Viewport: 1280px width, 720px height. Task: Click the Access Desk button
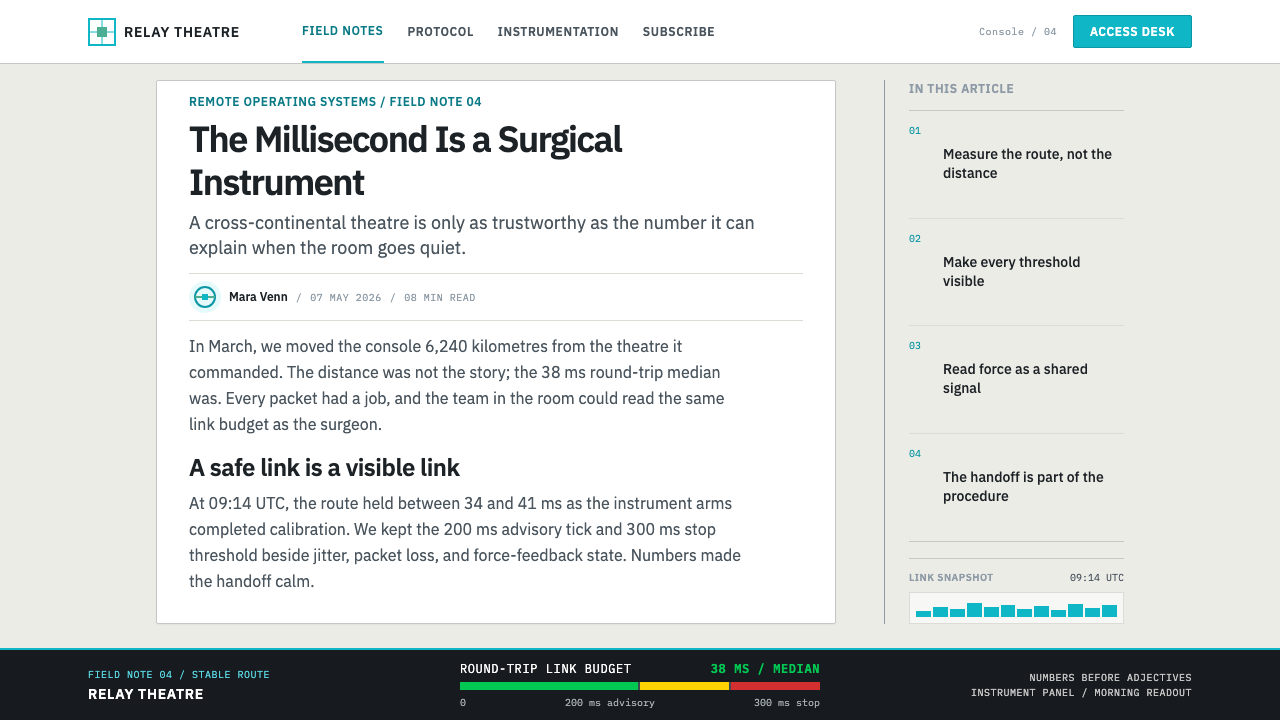click(1132, 32)
